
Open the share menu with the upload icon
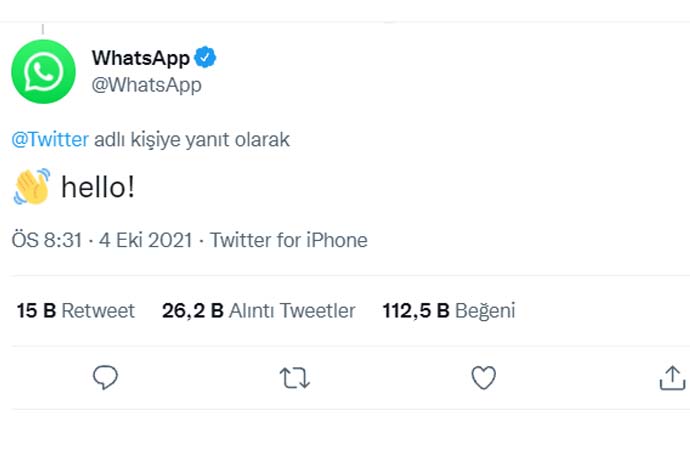tap(672, 378)
